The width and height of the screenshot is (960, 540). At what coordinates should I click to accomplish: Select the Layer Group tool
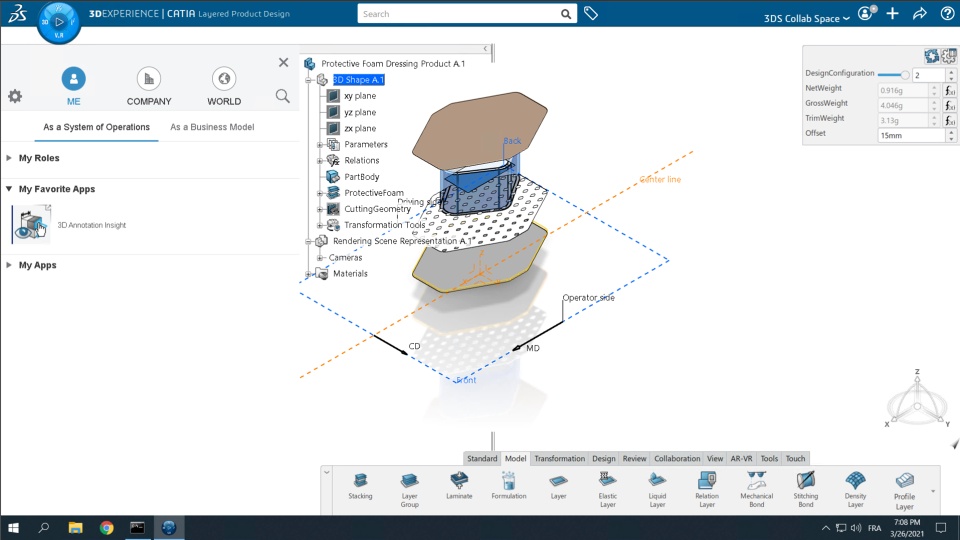410,490
